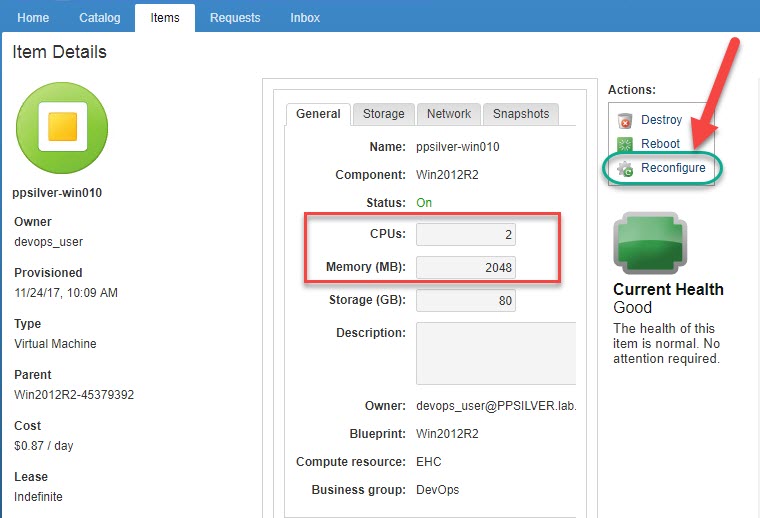Viewport: 760px width, 518px height.
Task: Click the Reconfigure action link
Action: (x=672, y=168)
